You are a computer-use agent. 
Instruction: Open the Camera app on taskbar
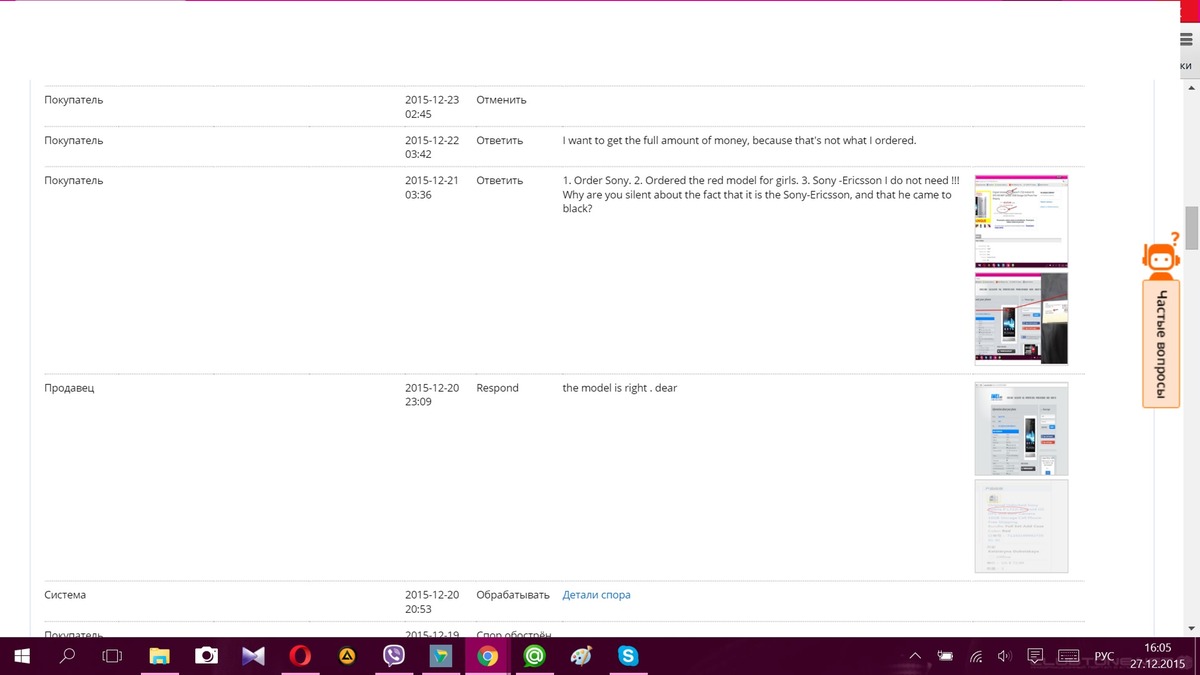pos(206,656)
